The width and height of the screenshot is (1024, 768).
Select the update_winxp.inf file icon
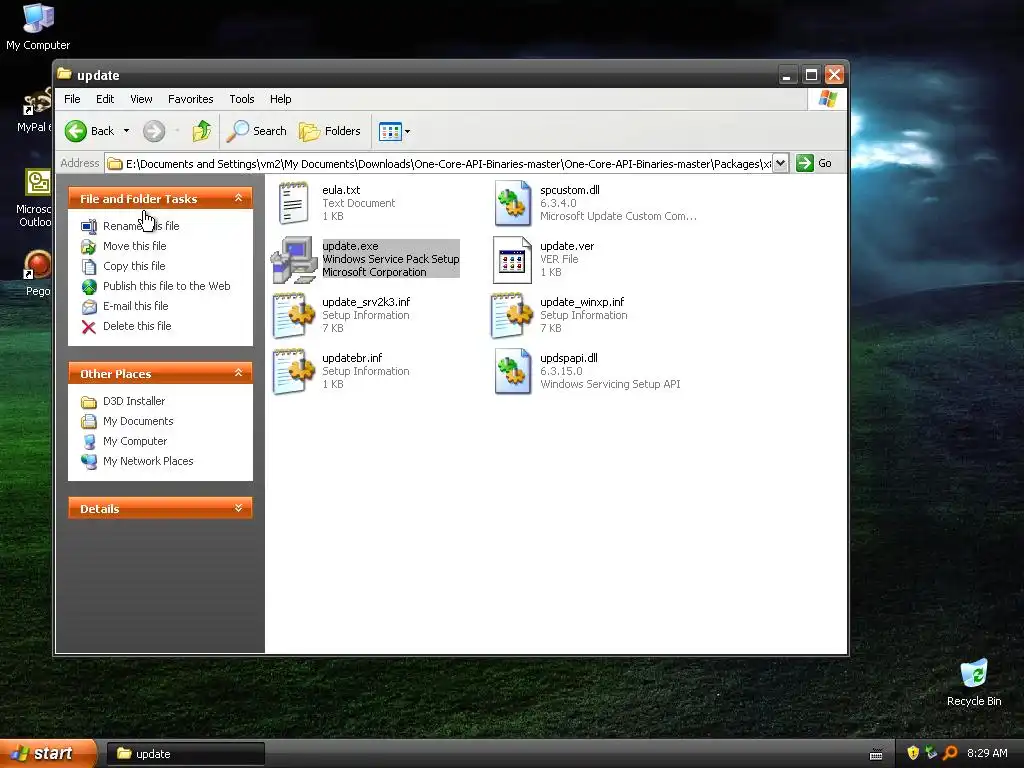coord(512,315)
